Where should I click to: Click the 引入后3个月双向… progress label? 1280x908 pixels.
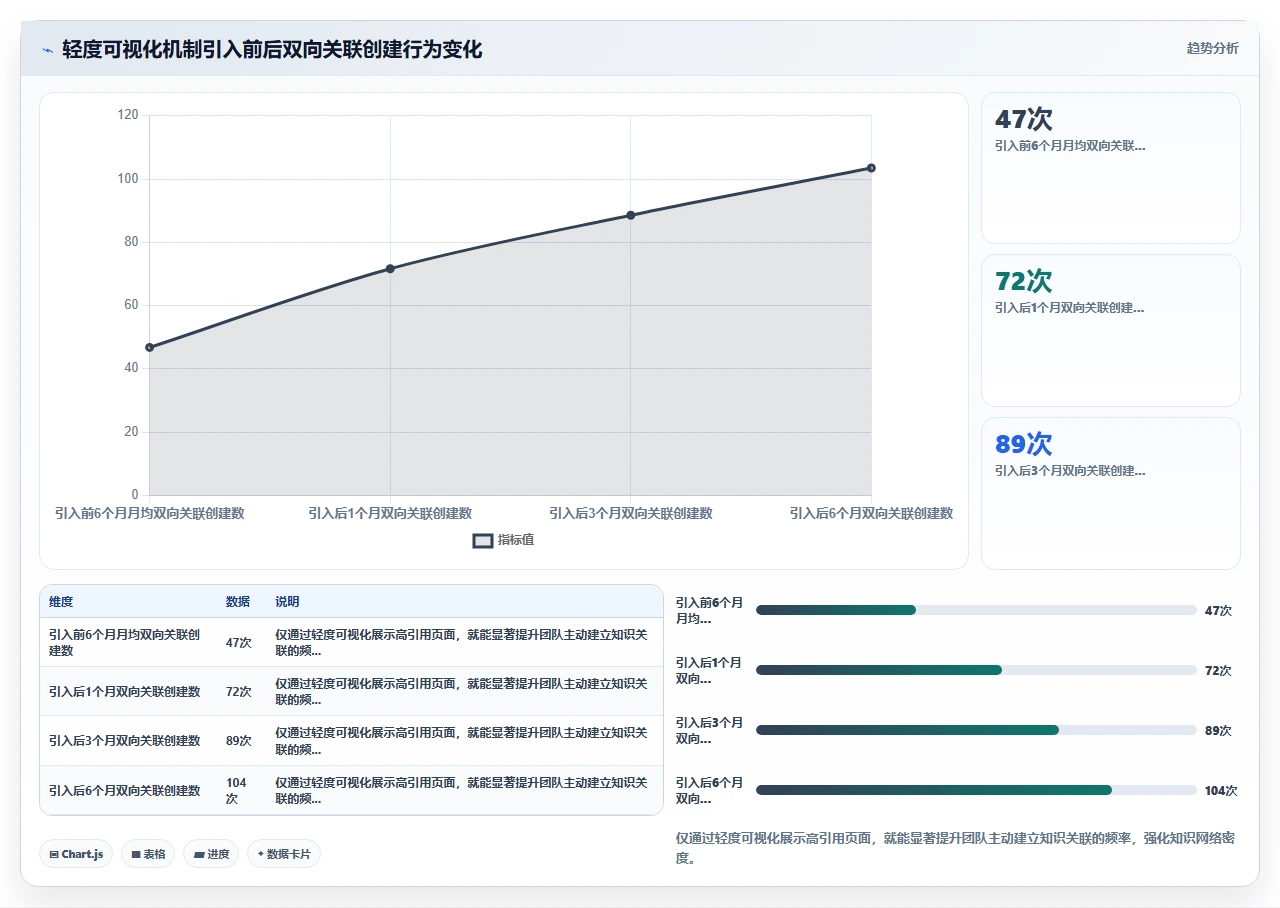(x=710, y=730)
